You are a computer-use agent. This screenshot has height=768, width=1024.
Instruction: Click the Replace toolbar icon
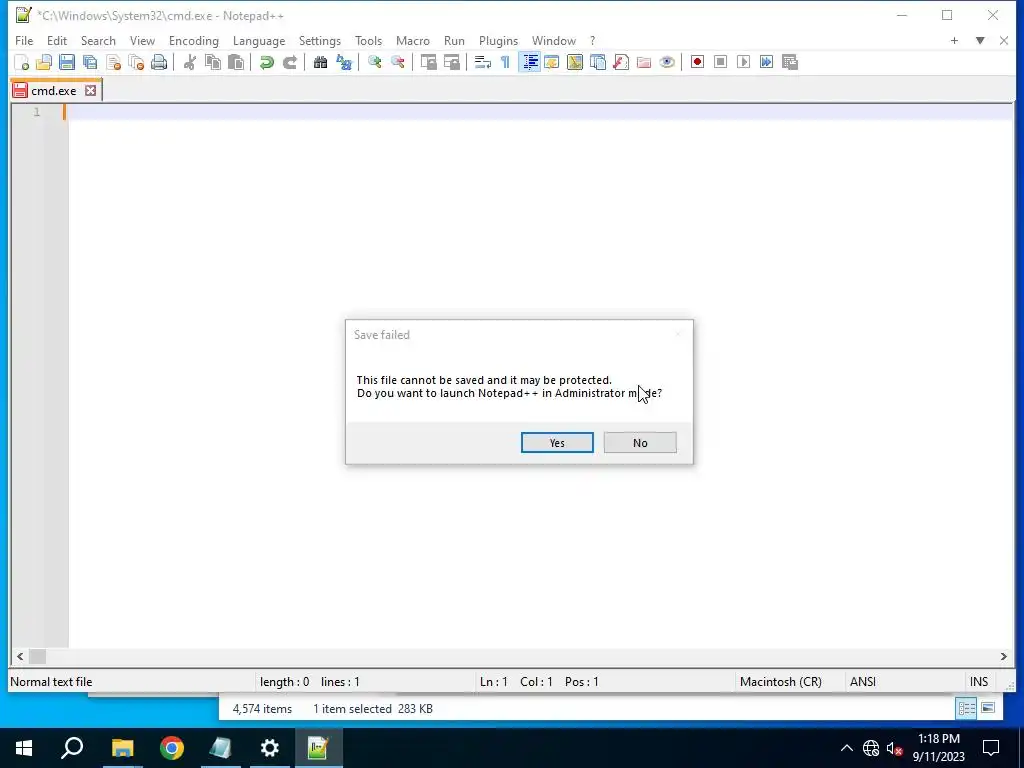pyautogui.click(x=344, y=62)
